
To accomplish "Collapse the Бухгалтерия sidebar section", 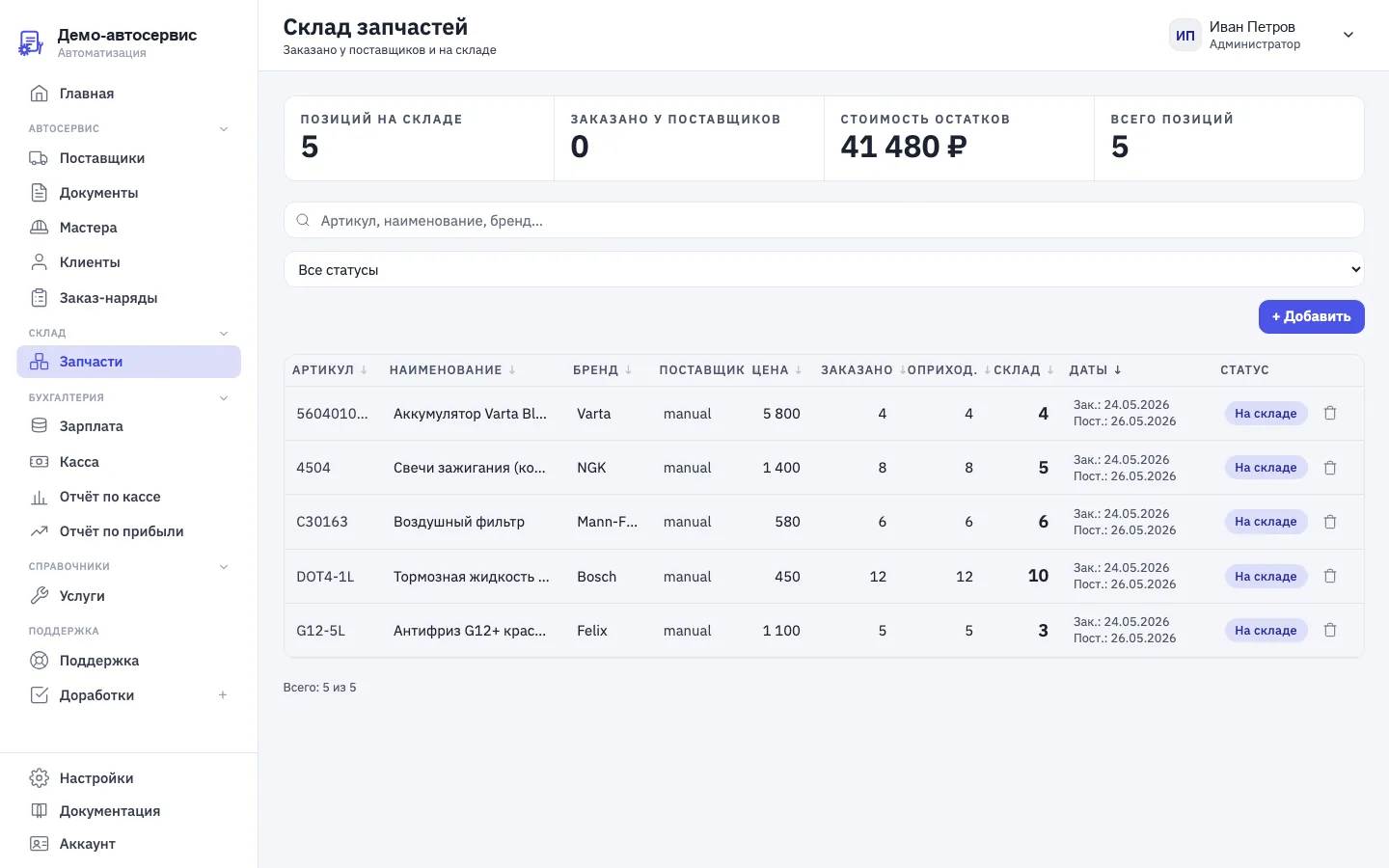I will [224, 397].
